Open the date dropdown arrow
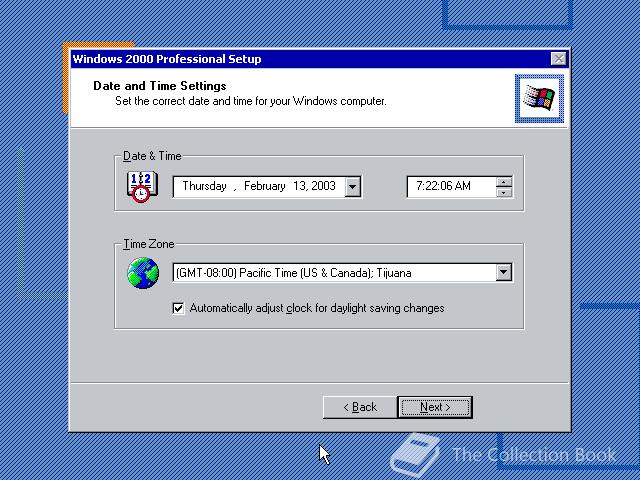This screenshot has width=640, height=480. pyautogui.click(x=353, y=187)
